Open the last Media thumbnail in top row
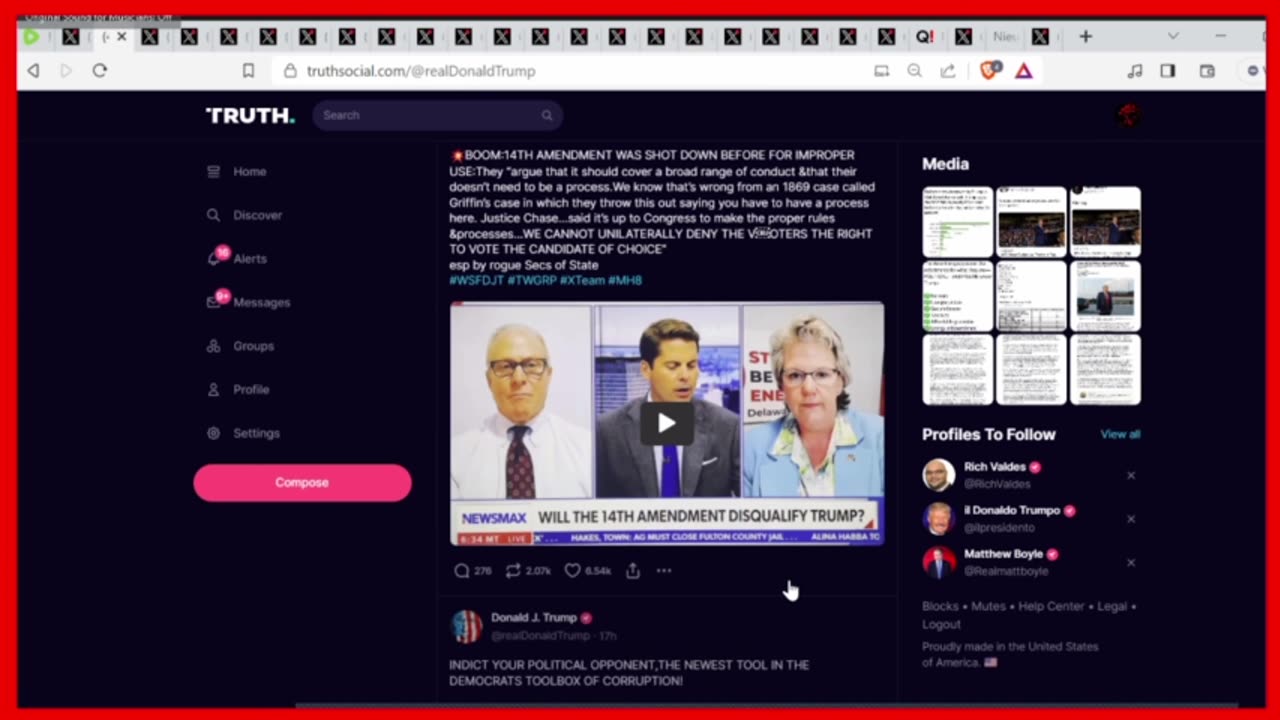This screenshot has width=1280, height=720. 1105,222
